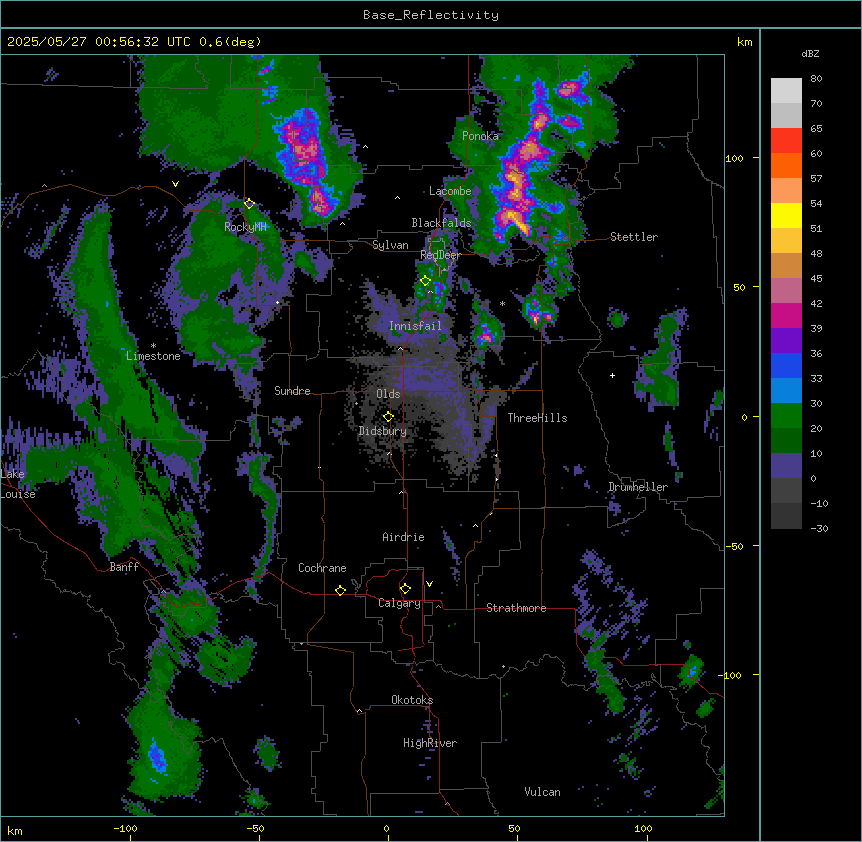The width and height of the screenshot is (862, 842).
Task: Click the yellow diamond marker above Calgary label
Action: tap(405, 589)
